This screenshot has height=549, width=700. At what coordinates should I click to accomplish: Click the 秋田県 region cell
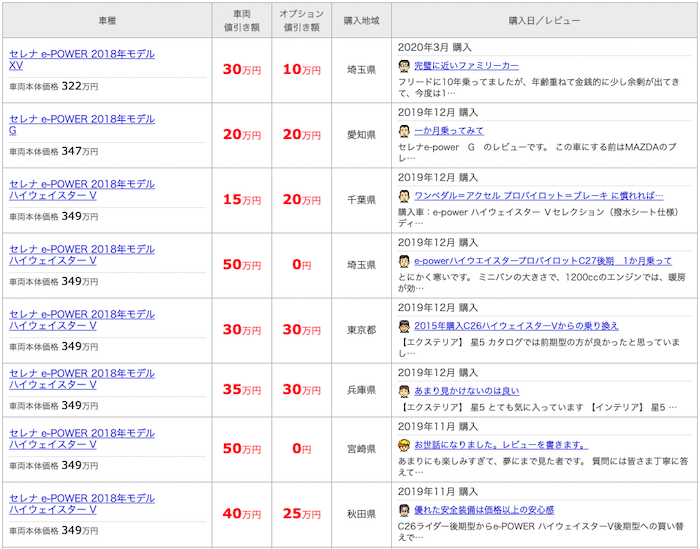[361, 514]
